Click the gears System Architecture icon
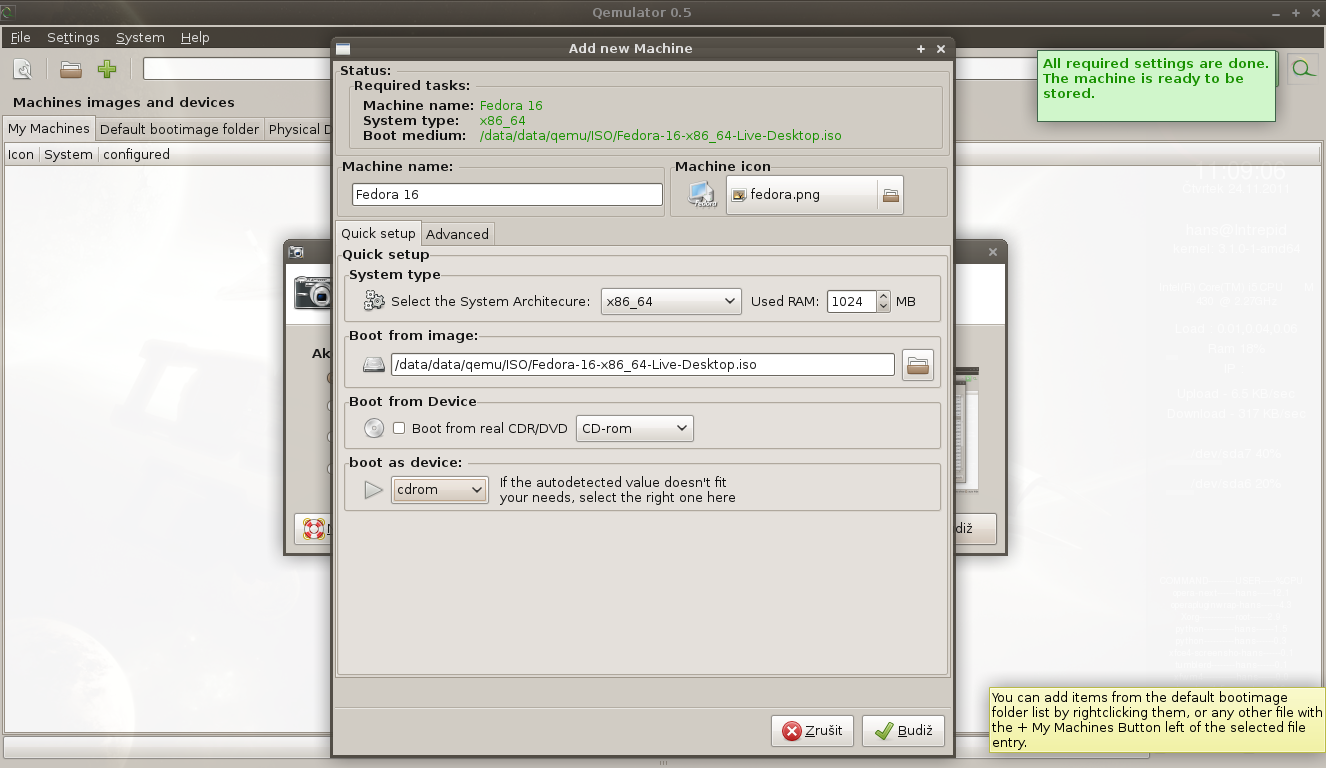Viewport: 1326px width, 768px height. 374,301
